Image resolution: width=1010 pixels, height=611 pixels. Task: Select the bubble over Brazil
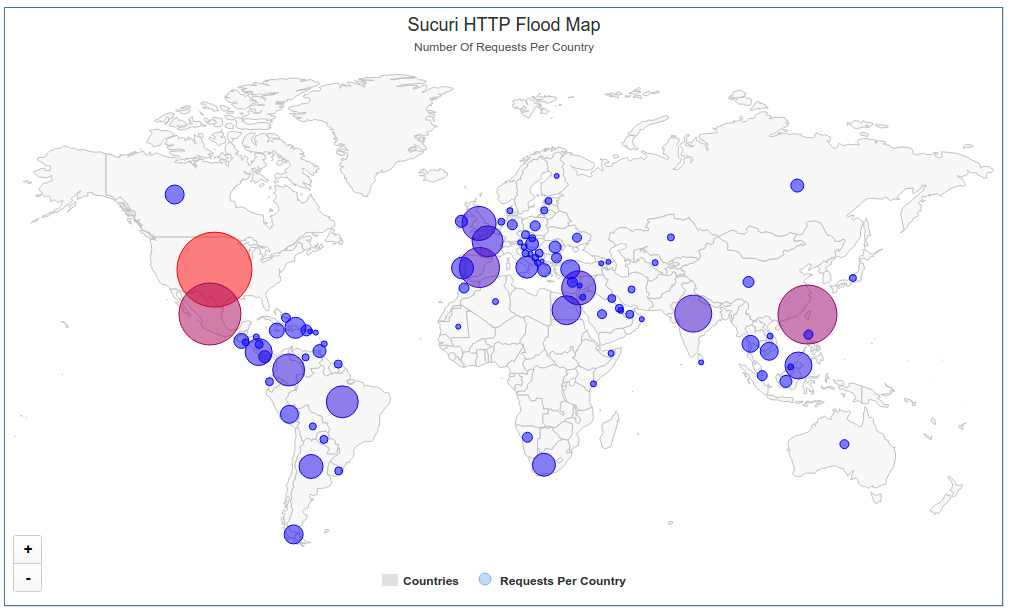point(342,401)
